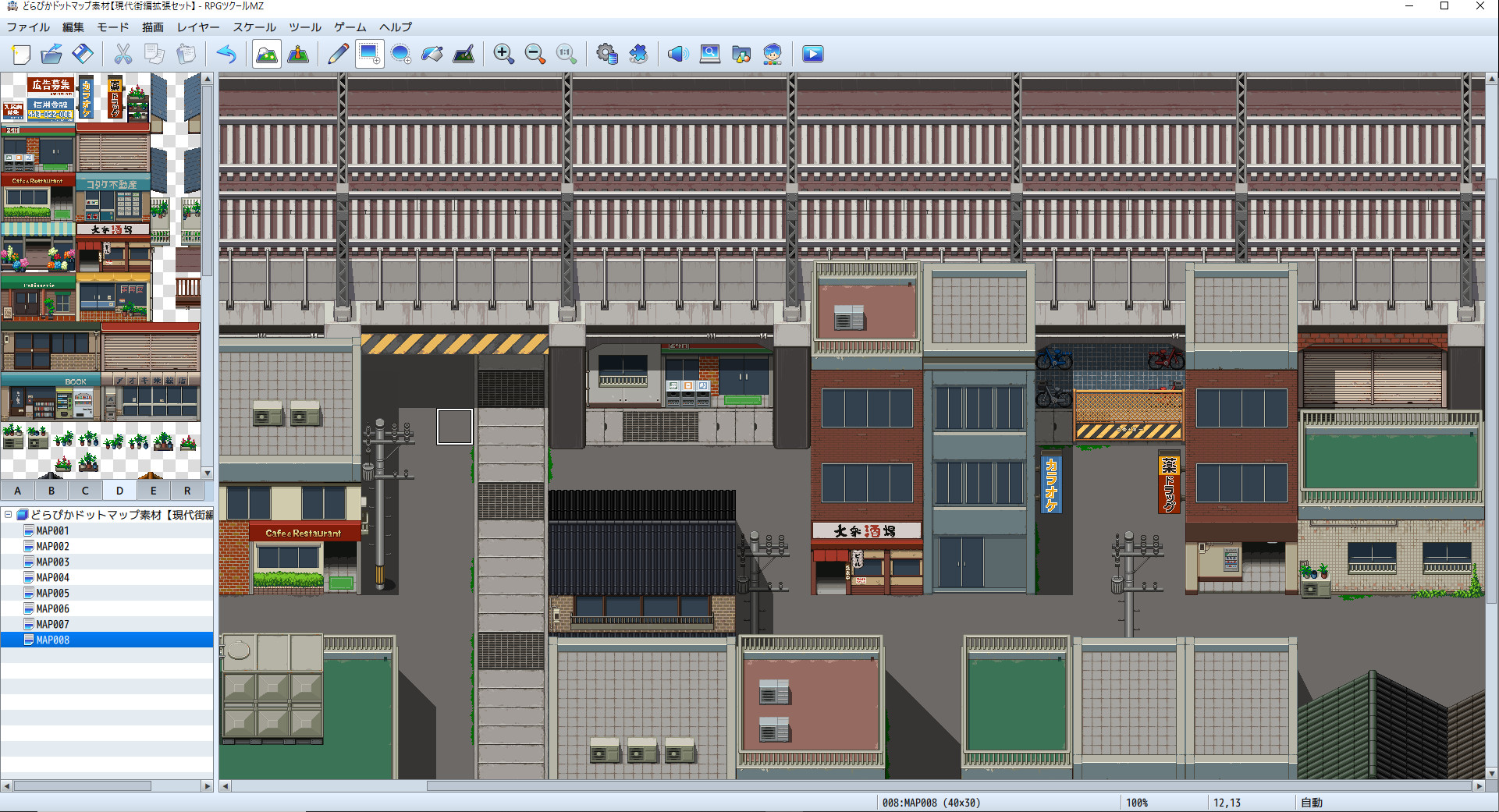The height and width of the screenshot is (812, 1499).
Task: Open the スケール menu
Action: point(254,27)
